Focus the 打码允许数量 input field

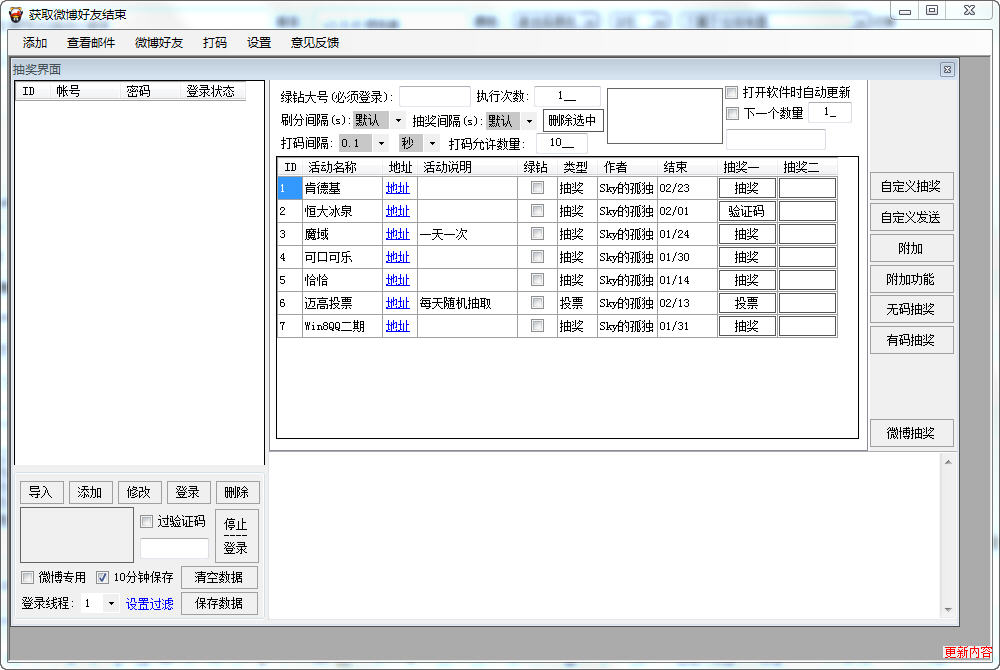click(562, 143)
